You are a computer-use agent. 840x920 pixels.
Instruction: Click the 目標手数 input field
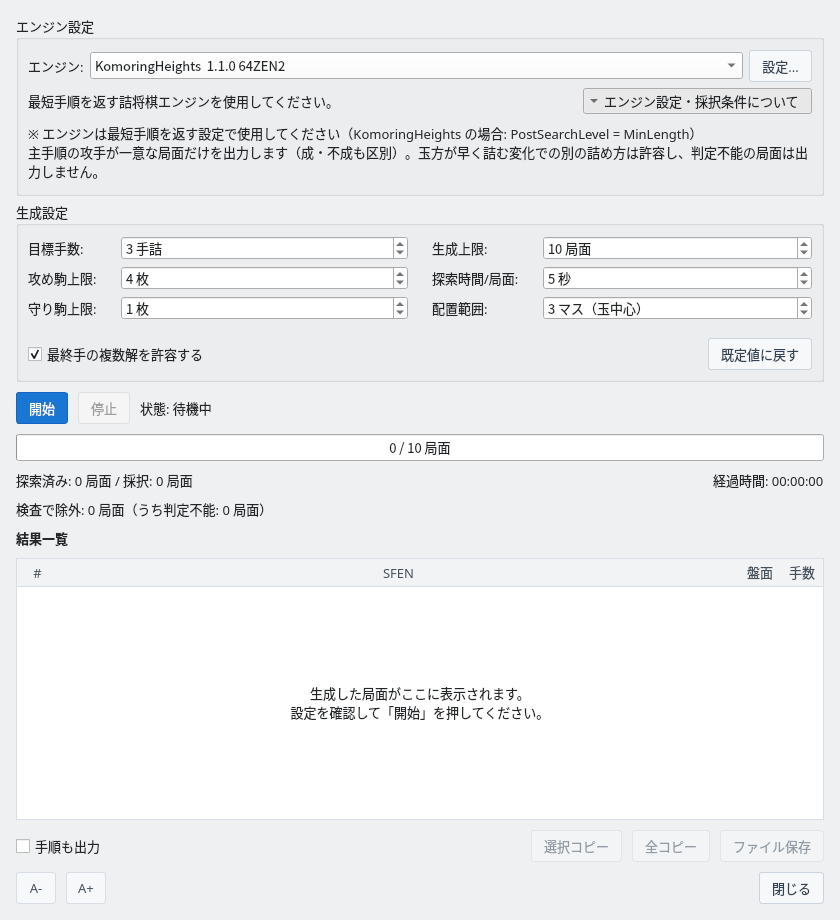(x=257, y=248)
